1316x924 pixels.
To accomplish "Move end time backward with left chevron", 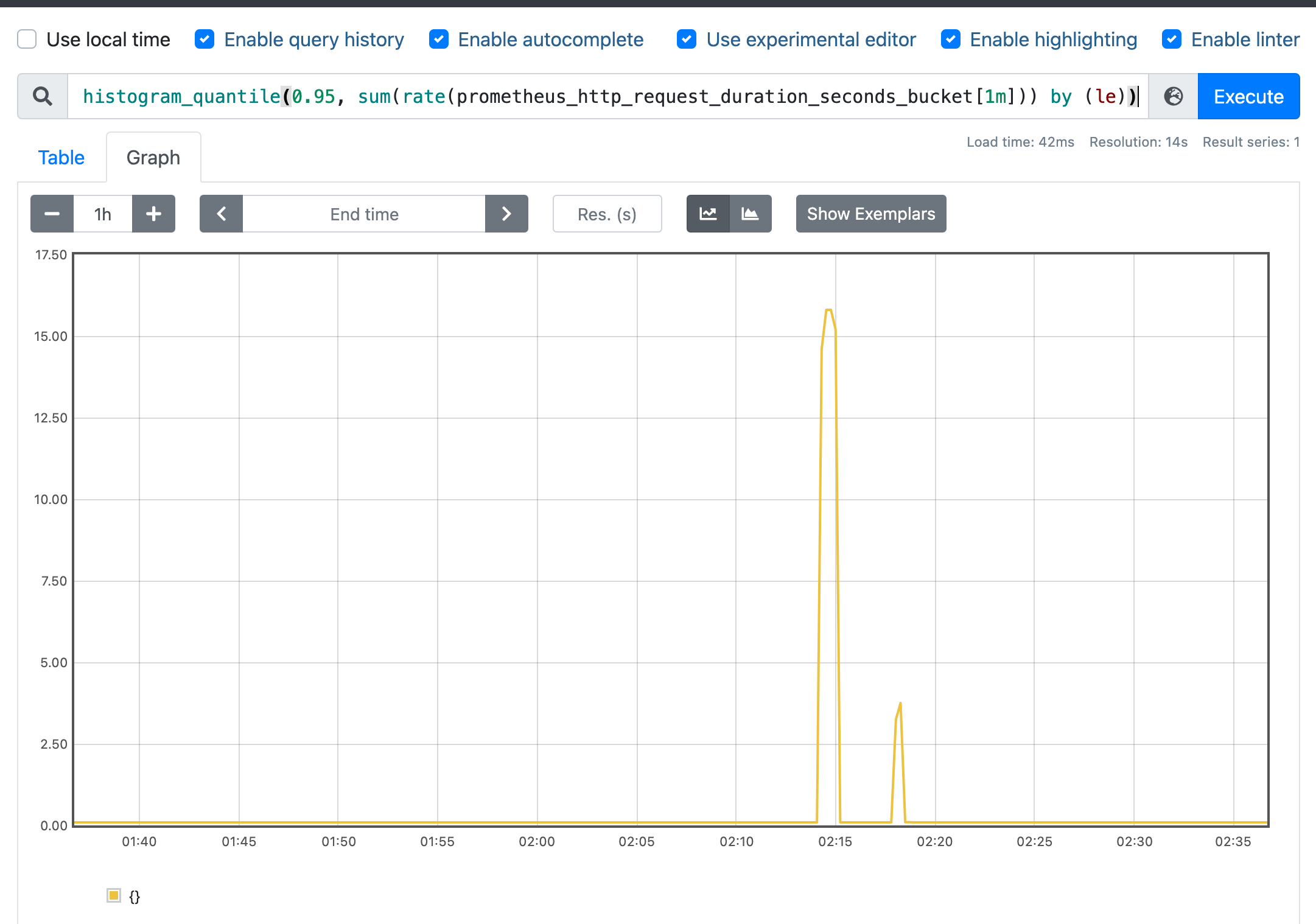I will [222, 214].
